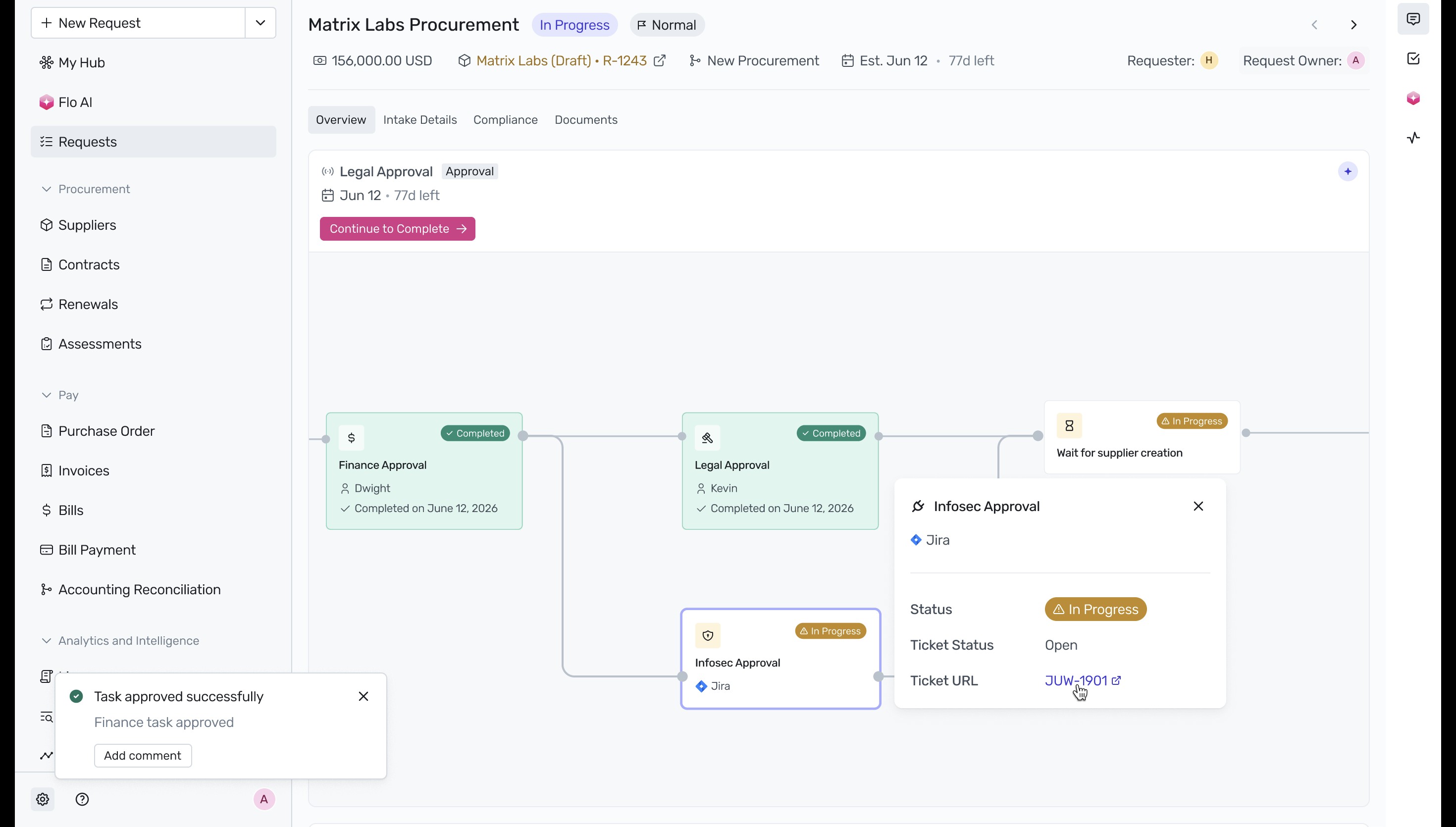Select Requests in the sidebar
Screen dimensions: 1456x827
click(x=154, y=142)
